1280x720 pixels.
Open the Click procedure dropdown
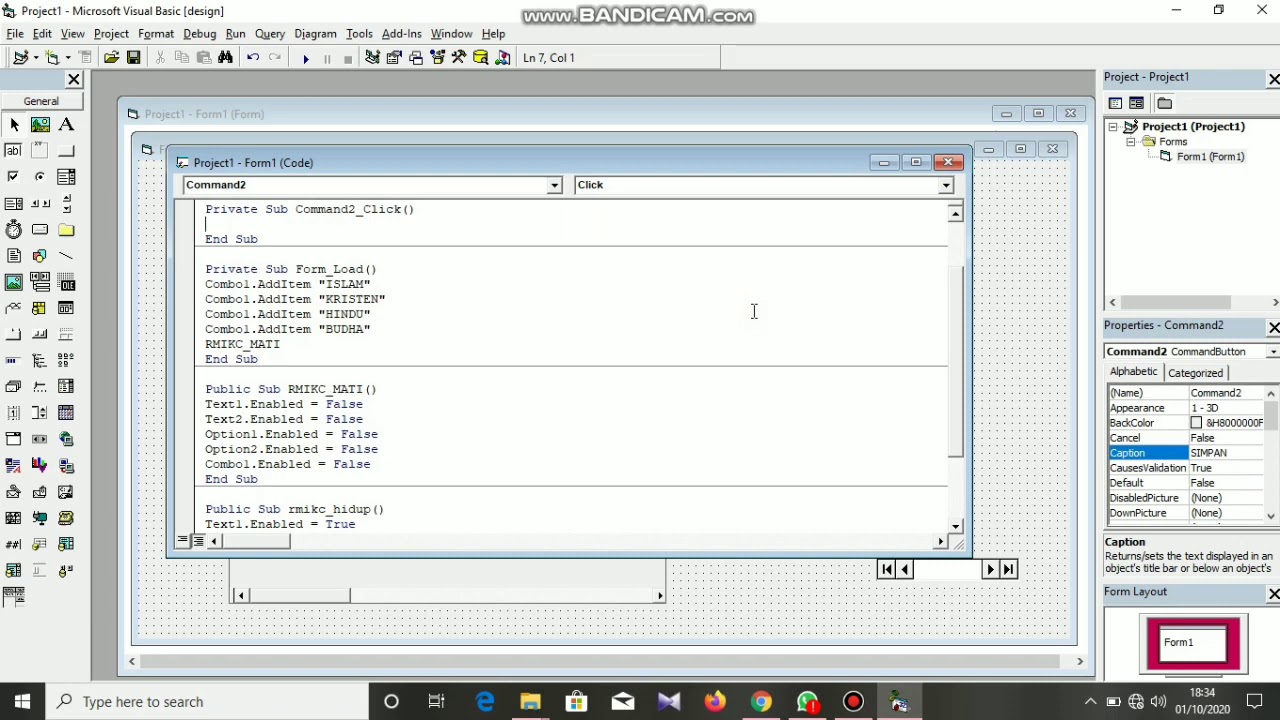(x=945, y=185)
